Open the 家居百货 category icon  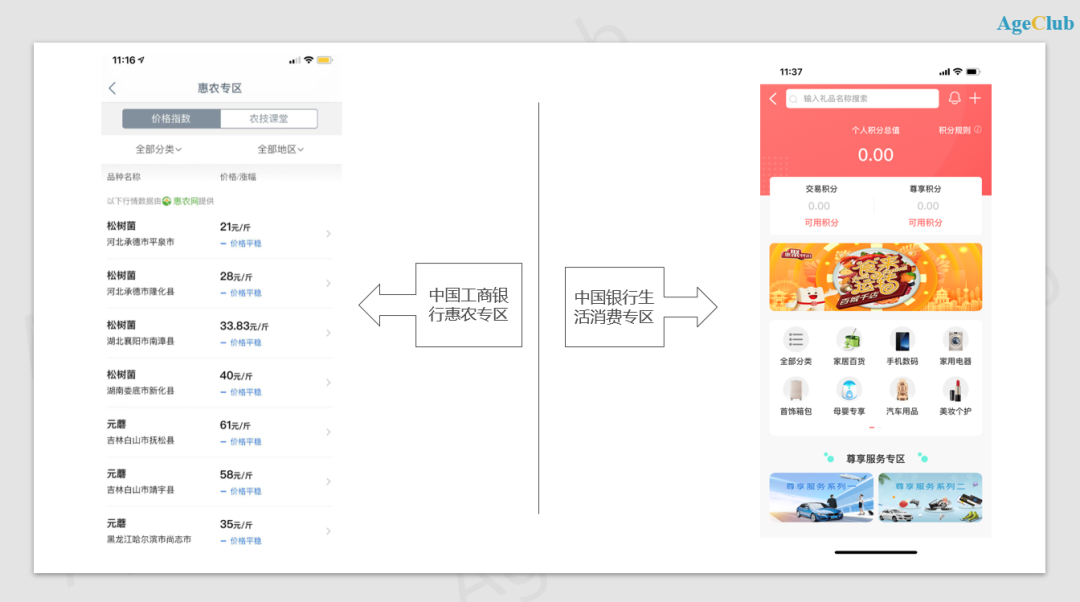(x=848, y=341)
